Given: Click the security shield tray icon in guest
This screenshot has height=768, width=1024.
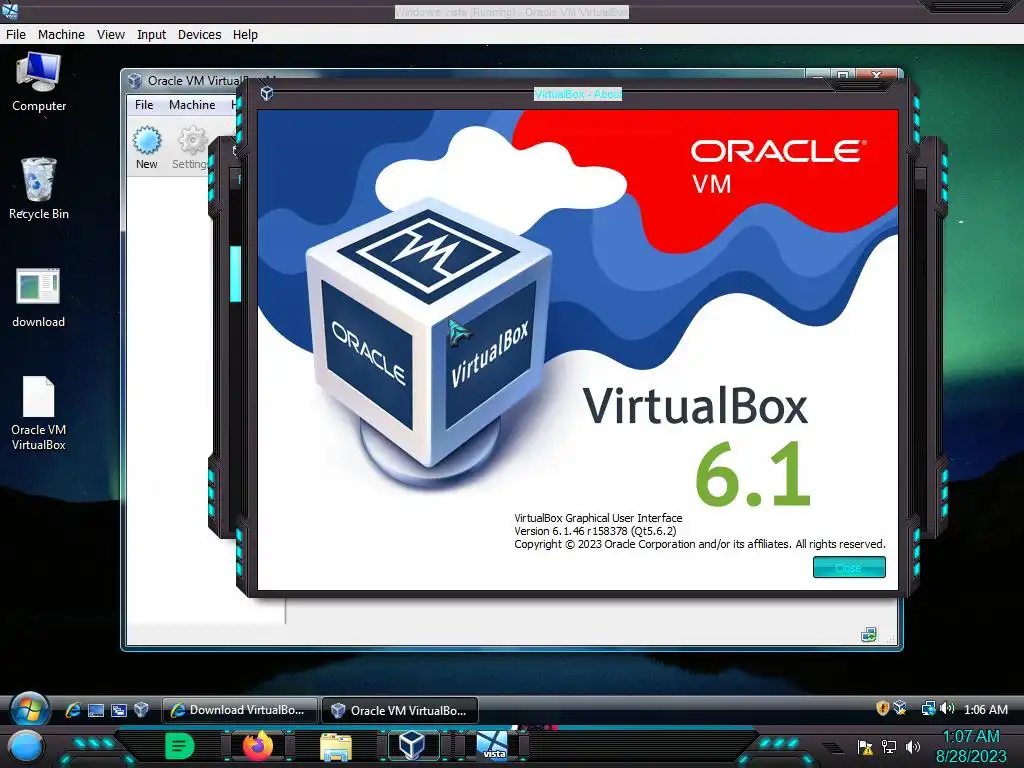Looking at the screenshot, I should click(x=882, y=708).
